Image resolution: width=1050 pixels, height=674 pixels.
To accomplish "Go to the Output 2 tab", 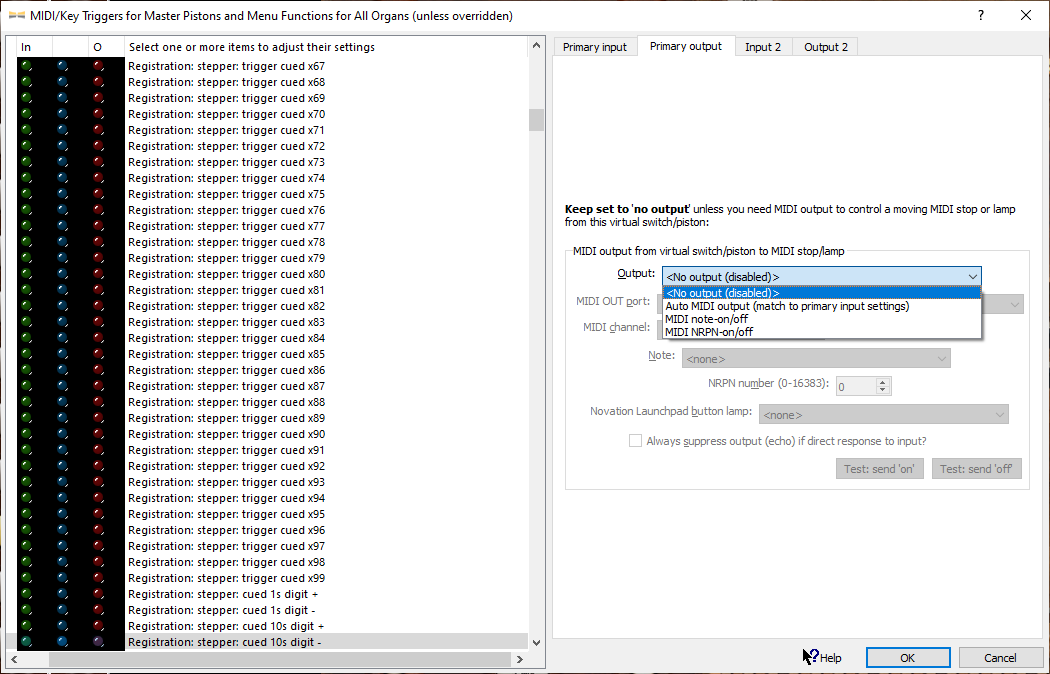I will [x=826, y=47].
